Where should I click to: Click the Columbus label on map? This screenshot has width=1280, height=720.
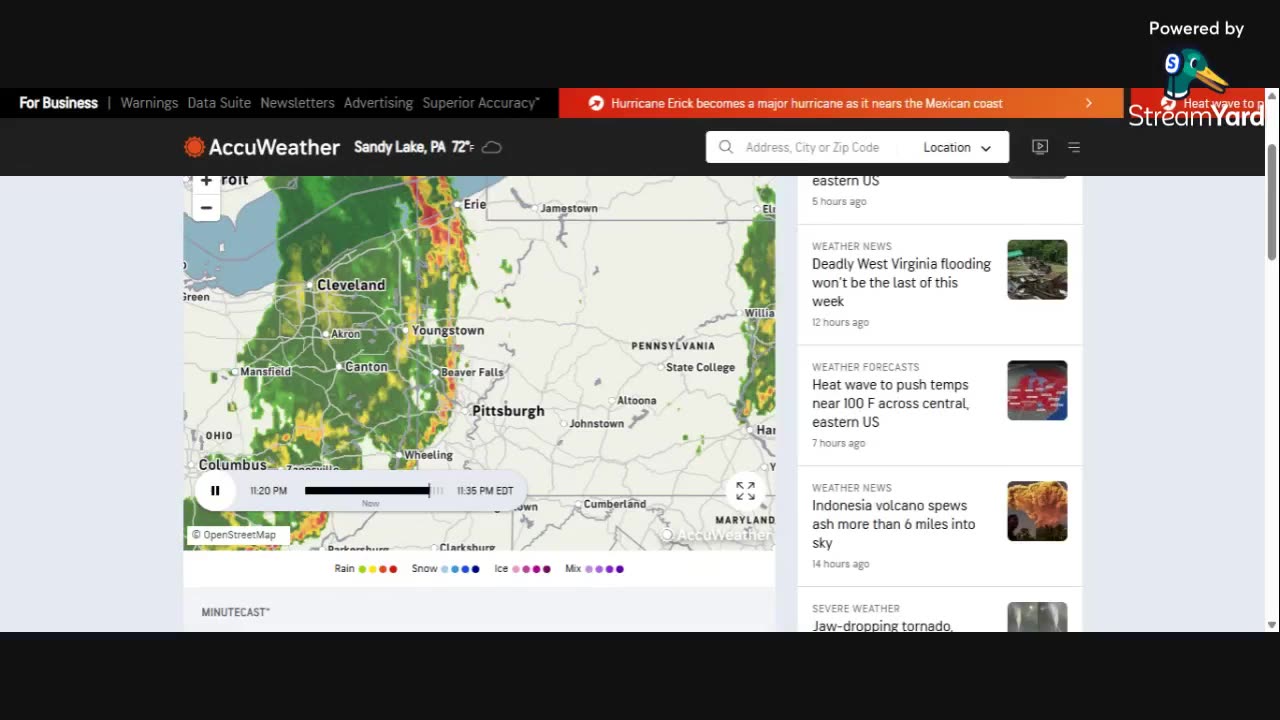[x=232, y=465]
